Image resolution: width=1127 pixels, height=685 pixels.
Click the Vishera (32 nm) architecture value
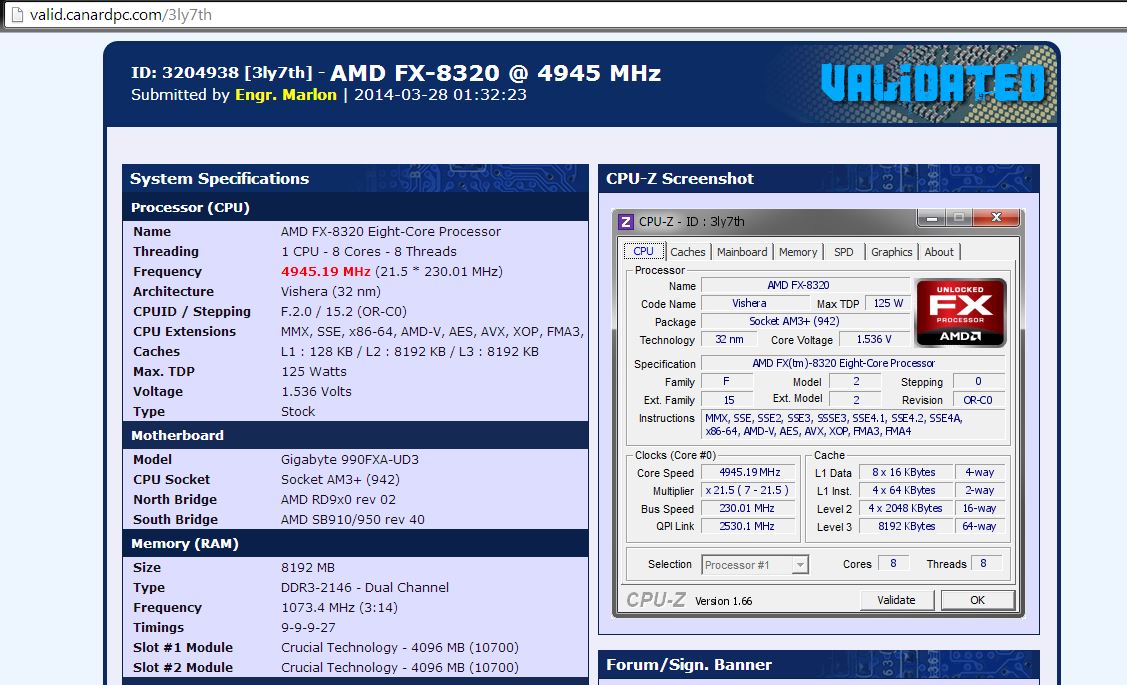click(x=331, y=292)
